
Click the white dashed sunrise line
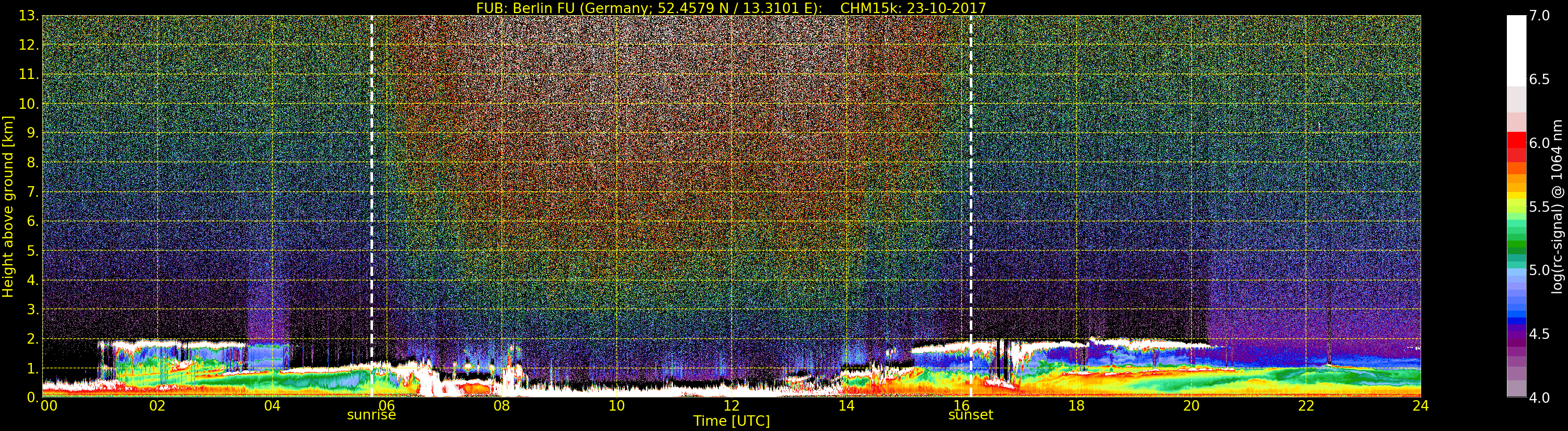click(372, 206)
